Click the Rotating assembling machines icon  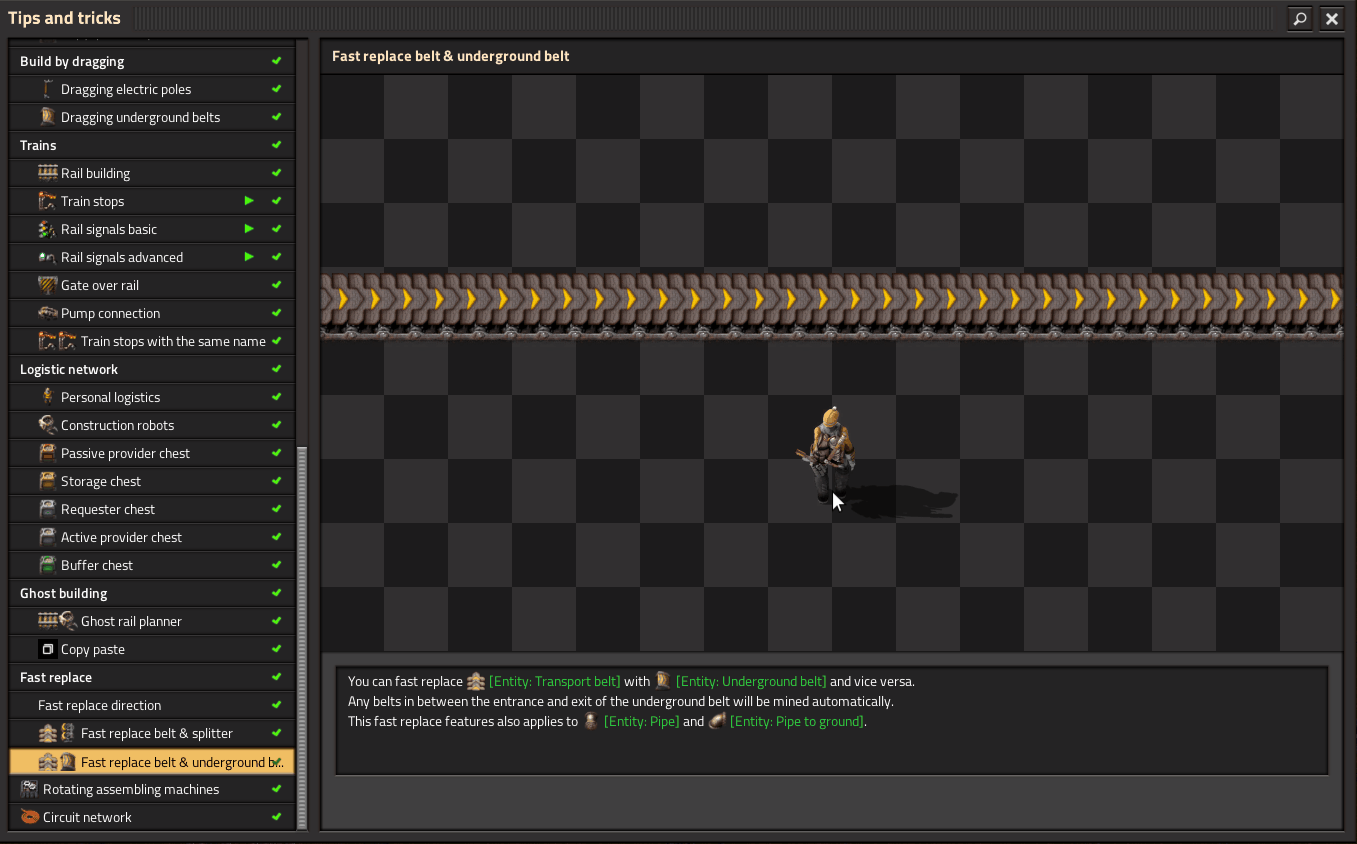coord(30,789)
